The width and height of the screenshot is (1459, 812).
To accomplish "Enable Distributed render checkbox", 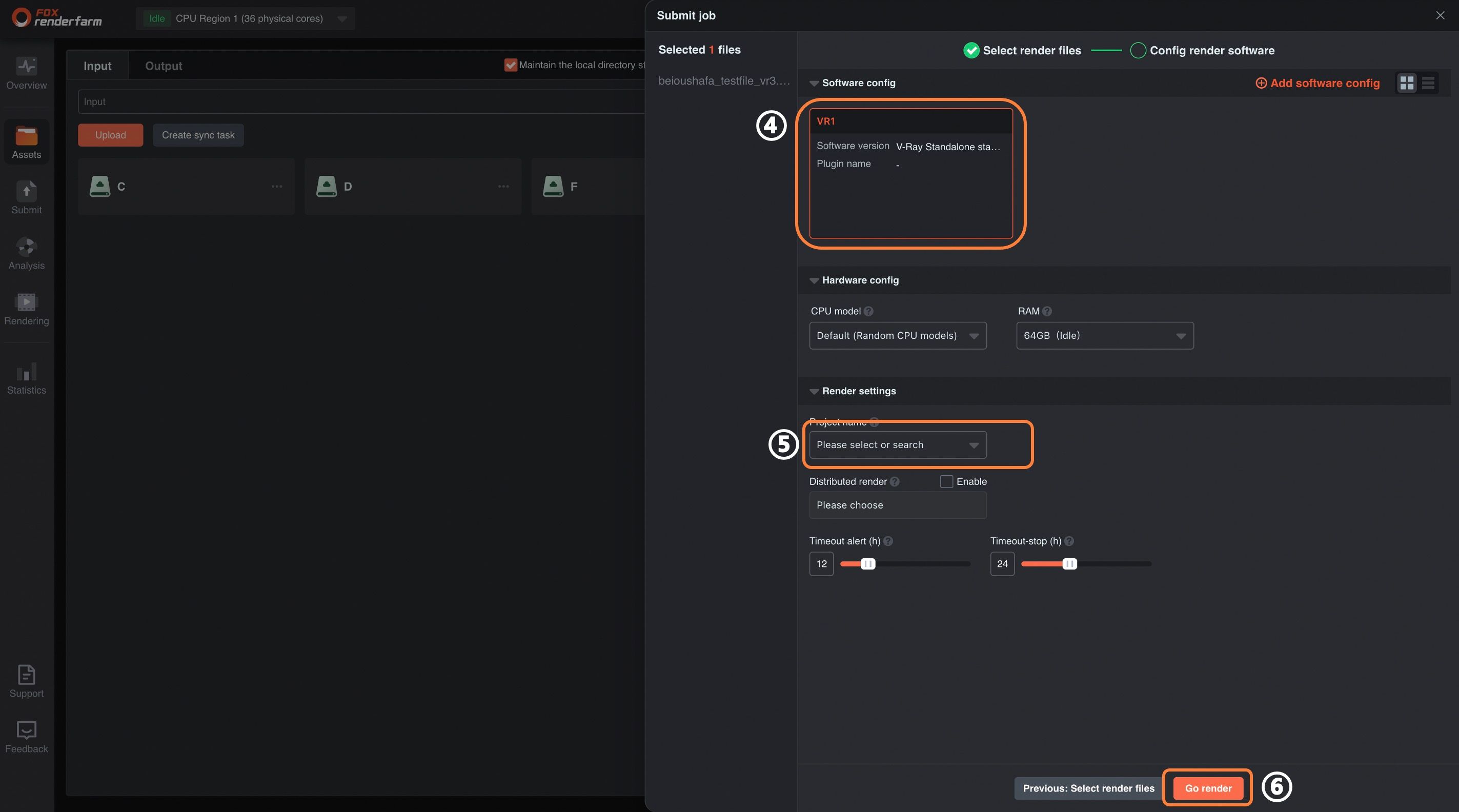I will pyautogui.click(x=946, y=481).
